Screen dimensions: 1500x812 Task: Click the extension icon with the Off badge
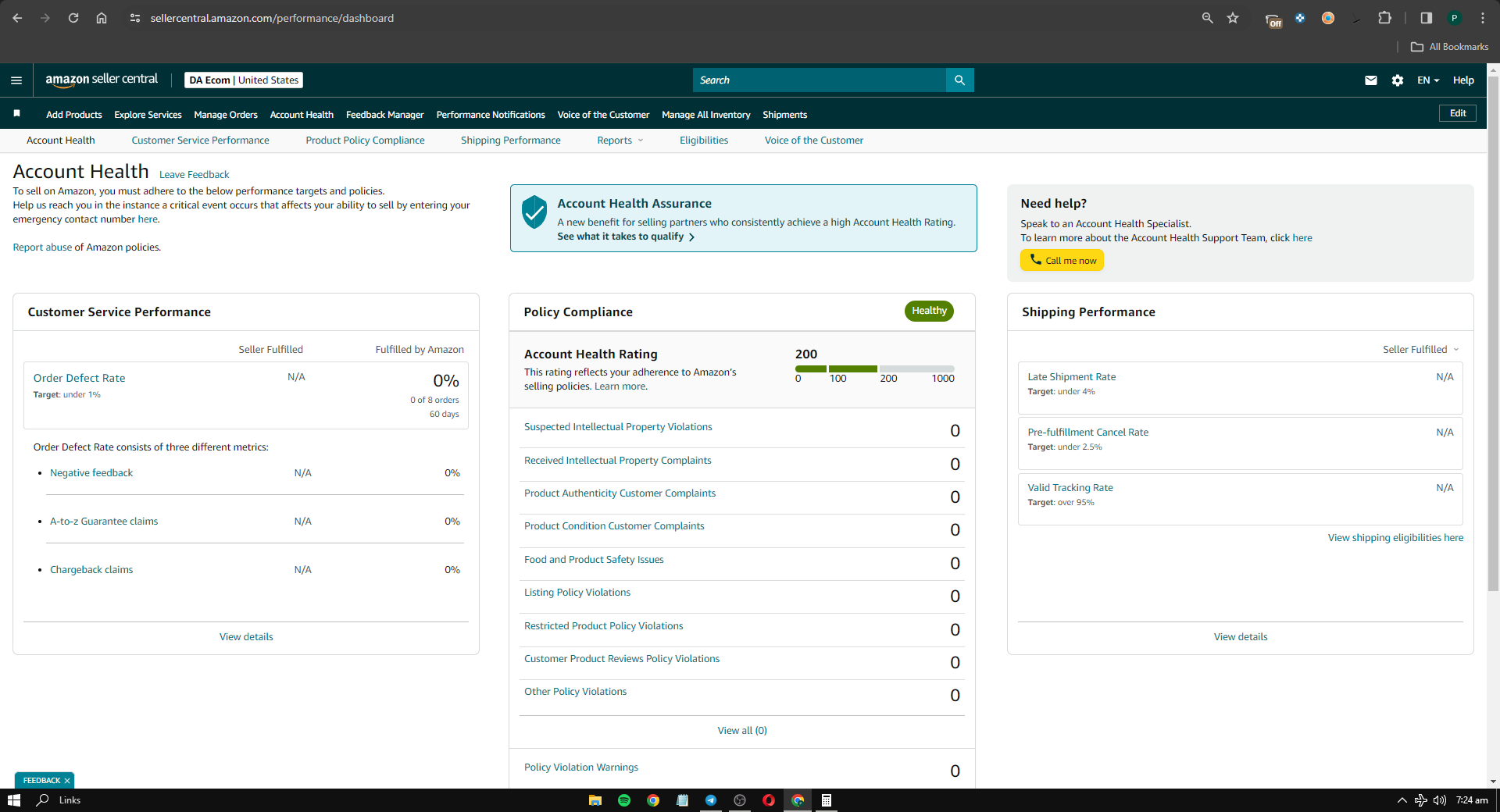pyautogui.click(x=1273, y=19)
